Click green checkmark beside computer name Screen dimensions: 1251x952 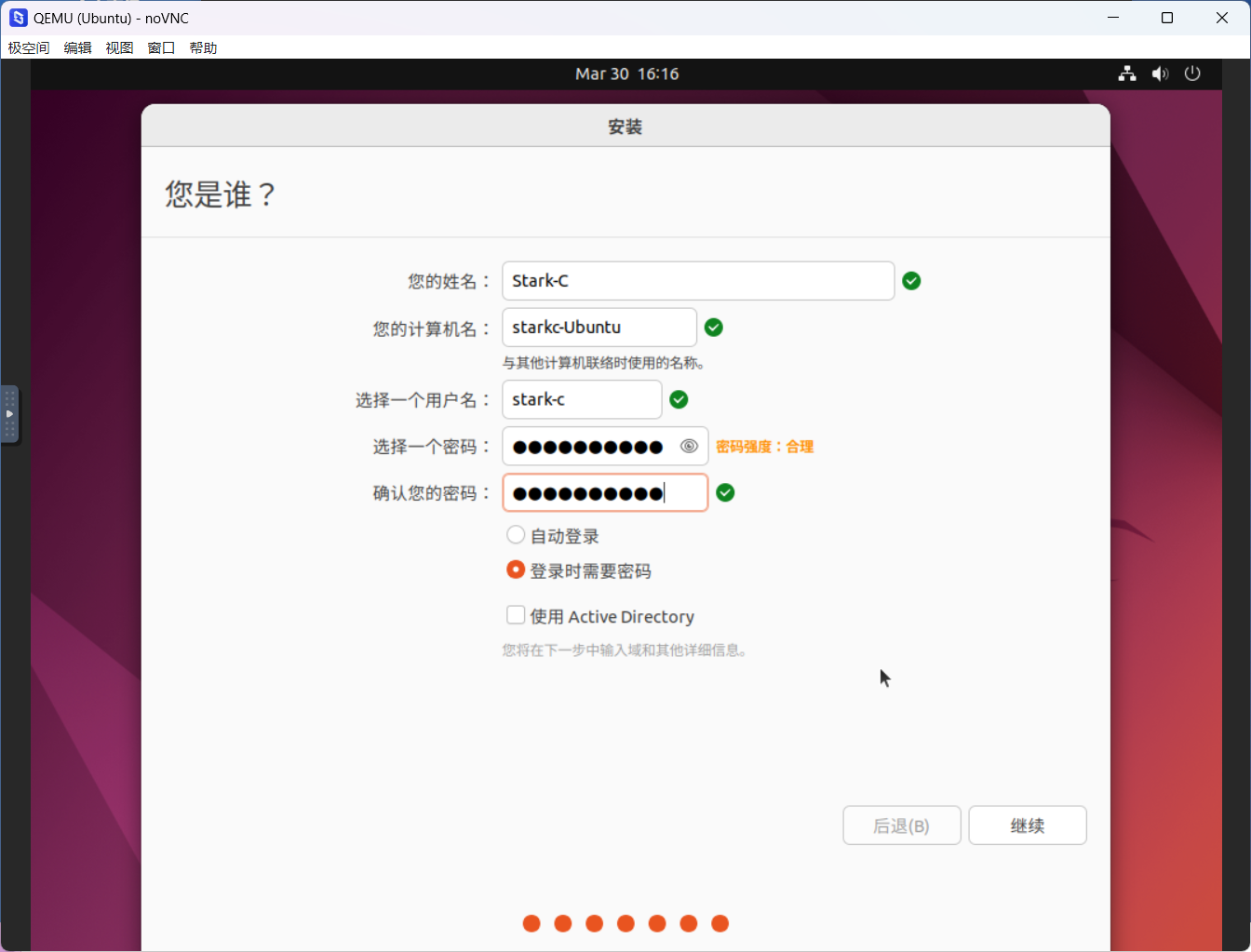714,328
